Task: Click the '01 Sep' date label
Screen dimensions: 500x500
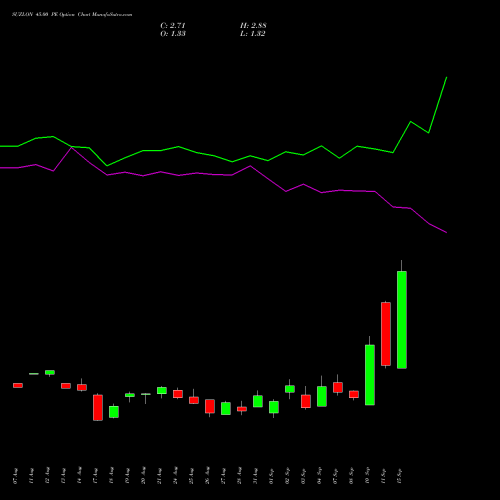Action: 271,476
